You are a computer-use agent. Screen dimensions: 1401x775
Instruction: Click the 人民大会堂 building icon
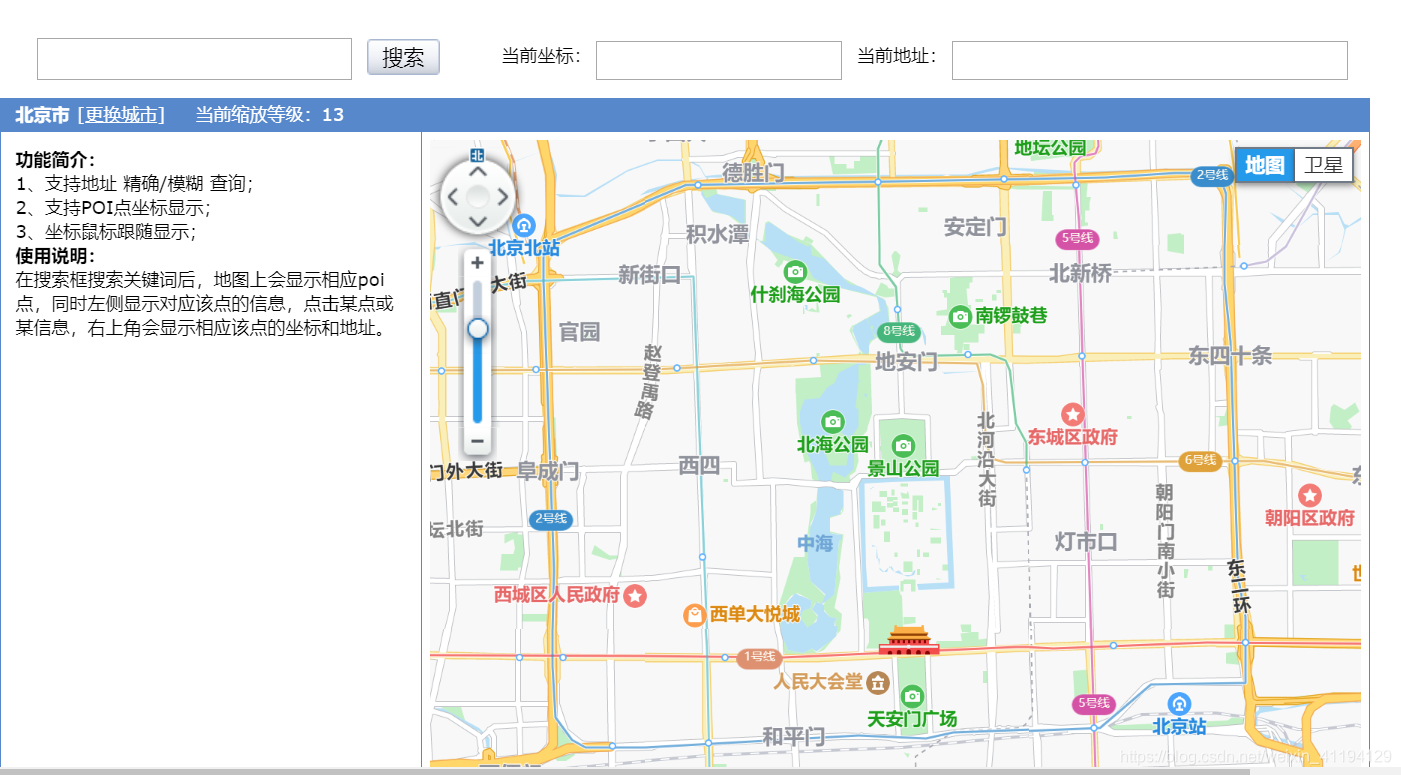pos(878,682)
